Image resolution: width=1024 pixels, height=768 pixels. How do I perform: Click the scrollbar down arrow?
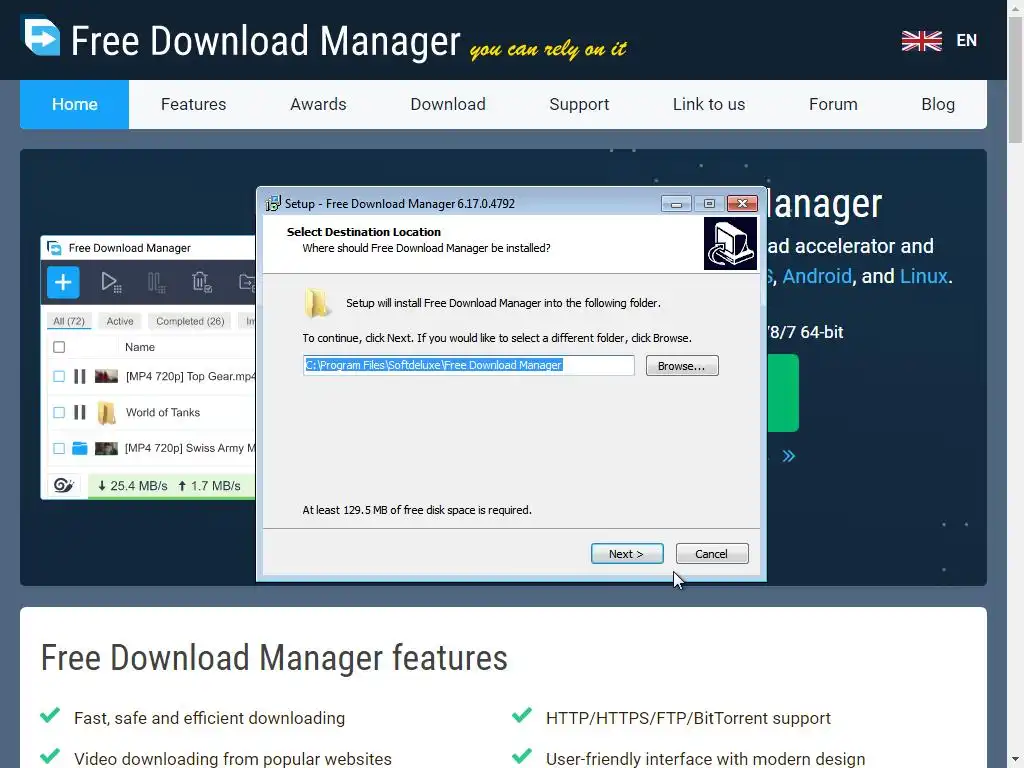click(1015, 760)
